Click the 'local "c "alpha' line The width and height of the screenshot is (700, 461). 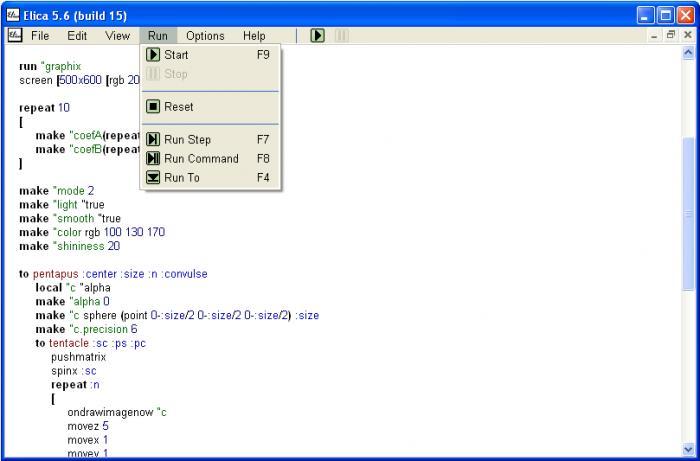click(73, 288)
